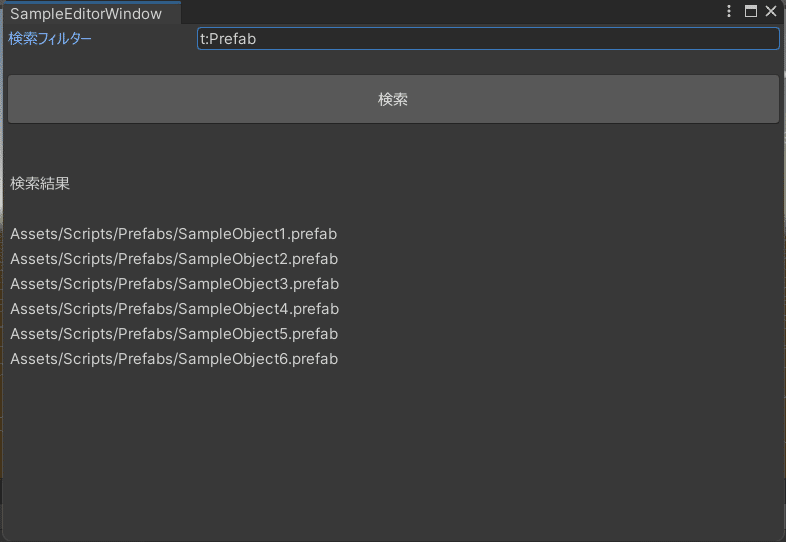Click the 検索フィルター label
The height and width of the screenshot is (542, 786).
(51, 39)
